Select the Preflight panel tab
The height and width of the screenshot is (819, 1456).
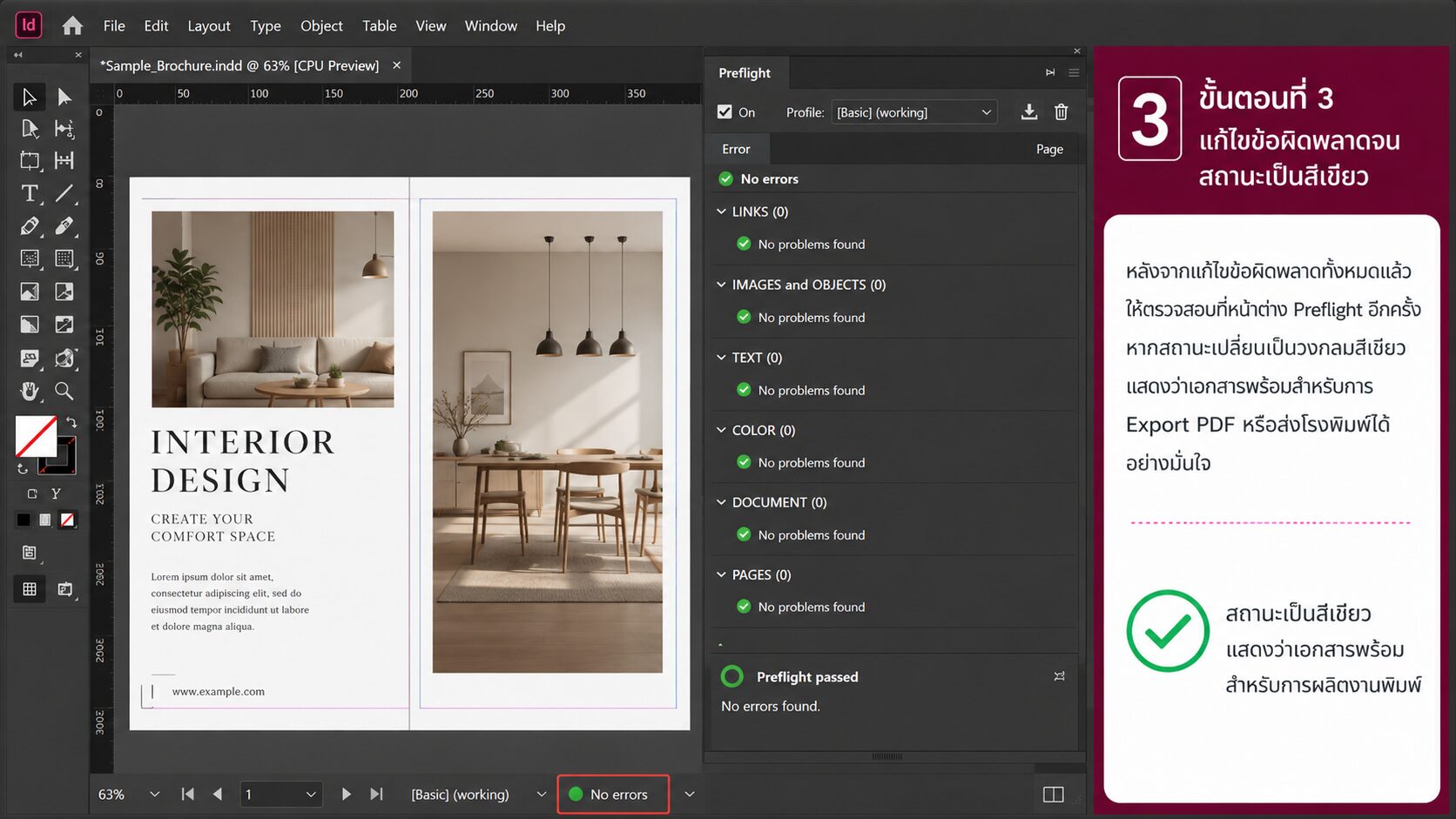point(745,73)
